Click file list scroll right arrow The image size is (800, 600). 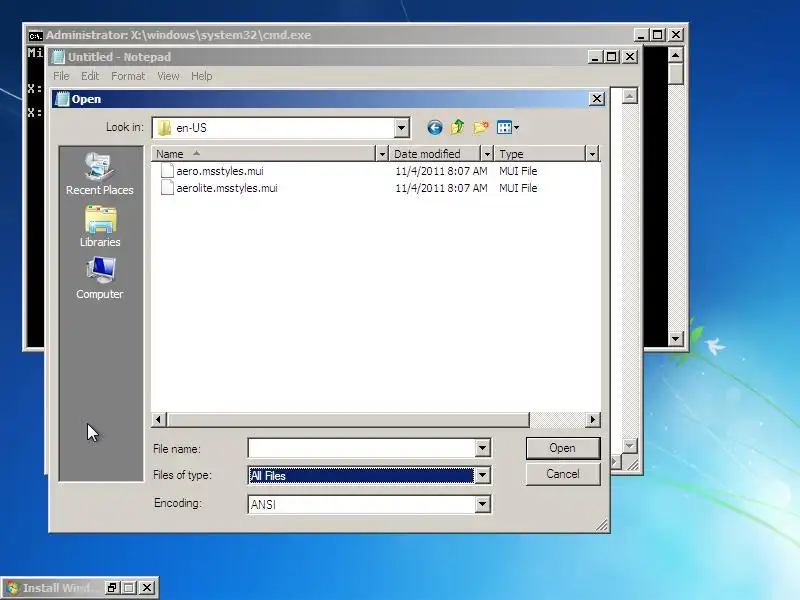click(592, 419)
